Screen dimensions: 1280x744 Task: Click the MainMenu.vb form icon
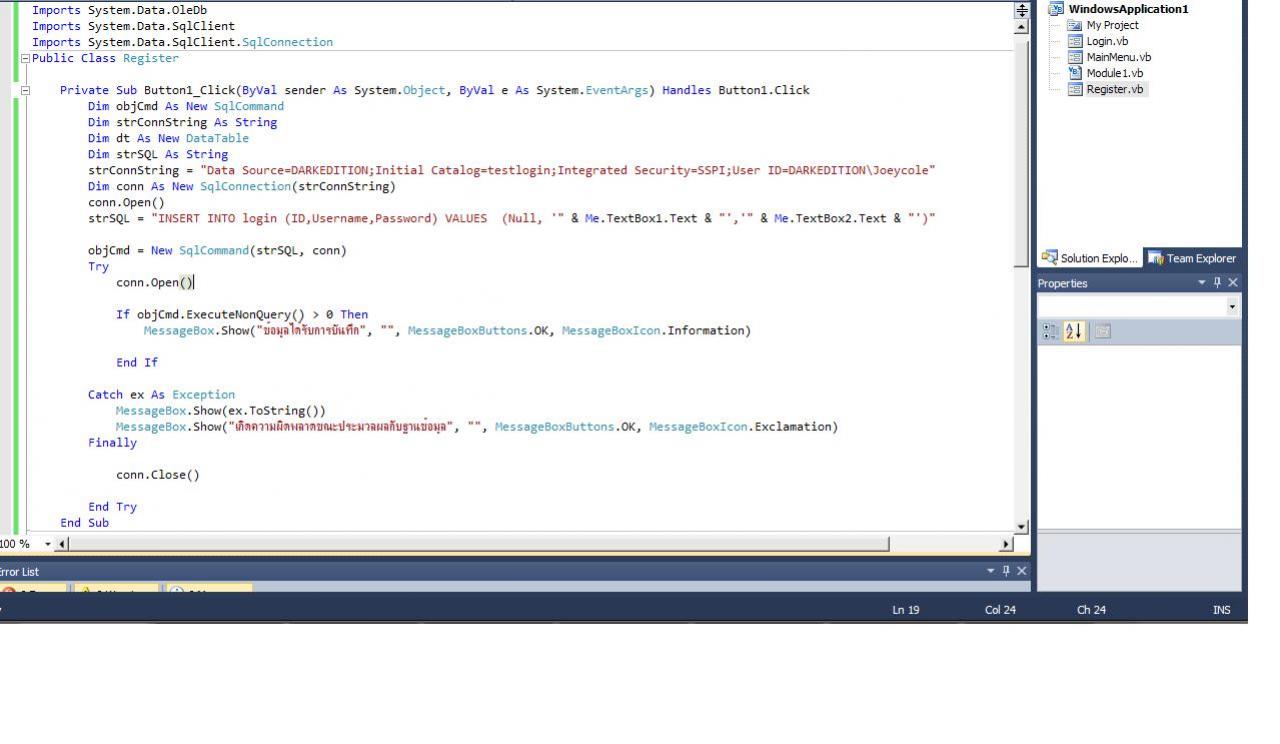[1075, 57]
